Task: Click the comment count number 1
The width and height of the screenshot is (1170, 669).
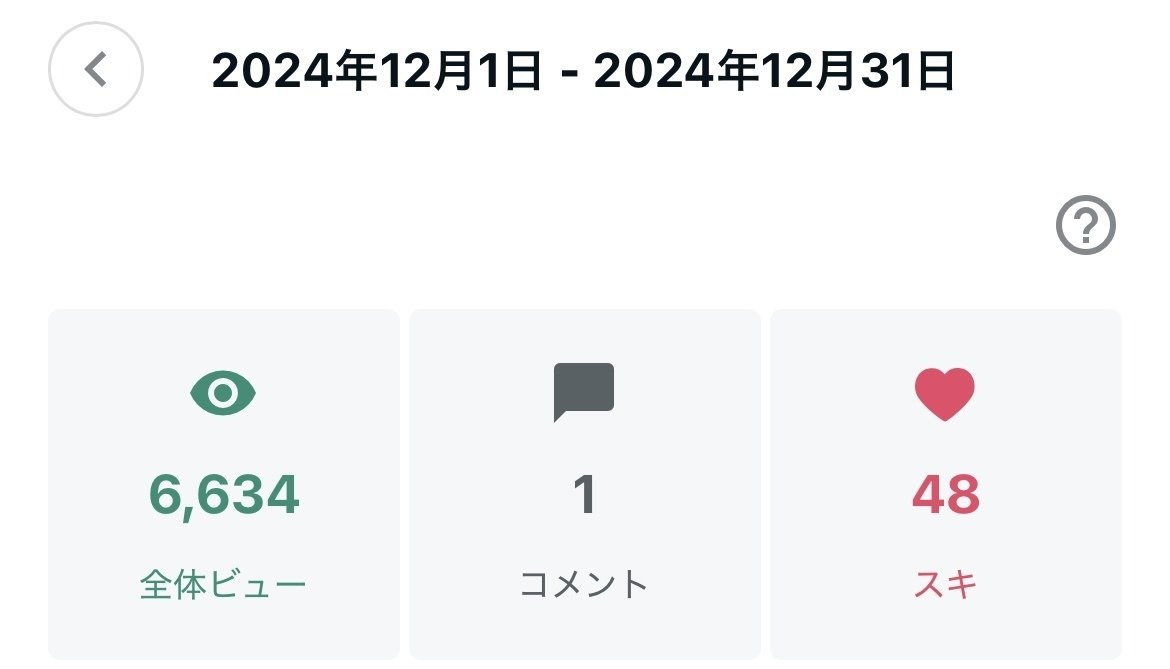Action: click(584, 495)
